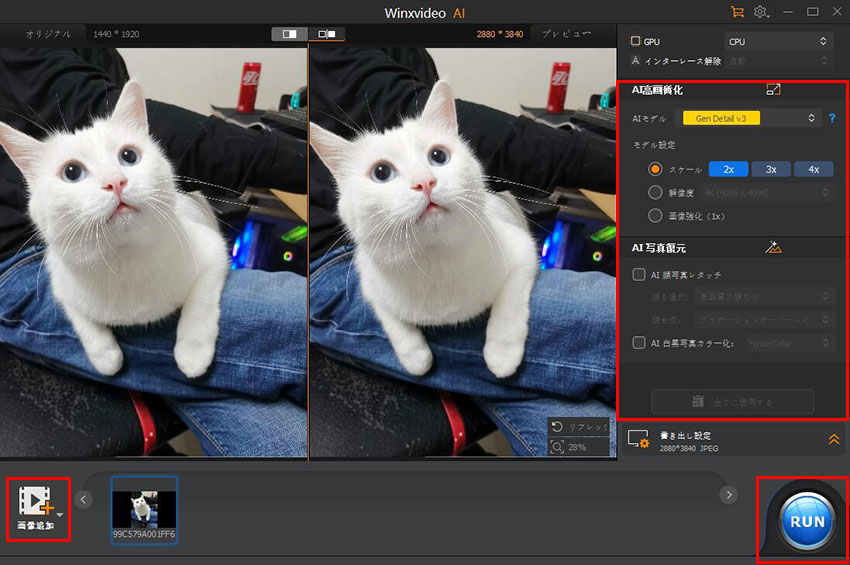Open the shopping cart purchase icon

737,12
